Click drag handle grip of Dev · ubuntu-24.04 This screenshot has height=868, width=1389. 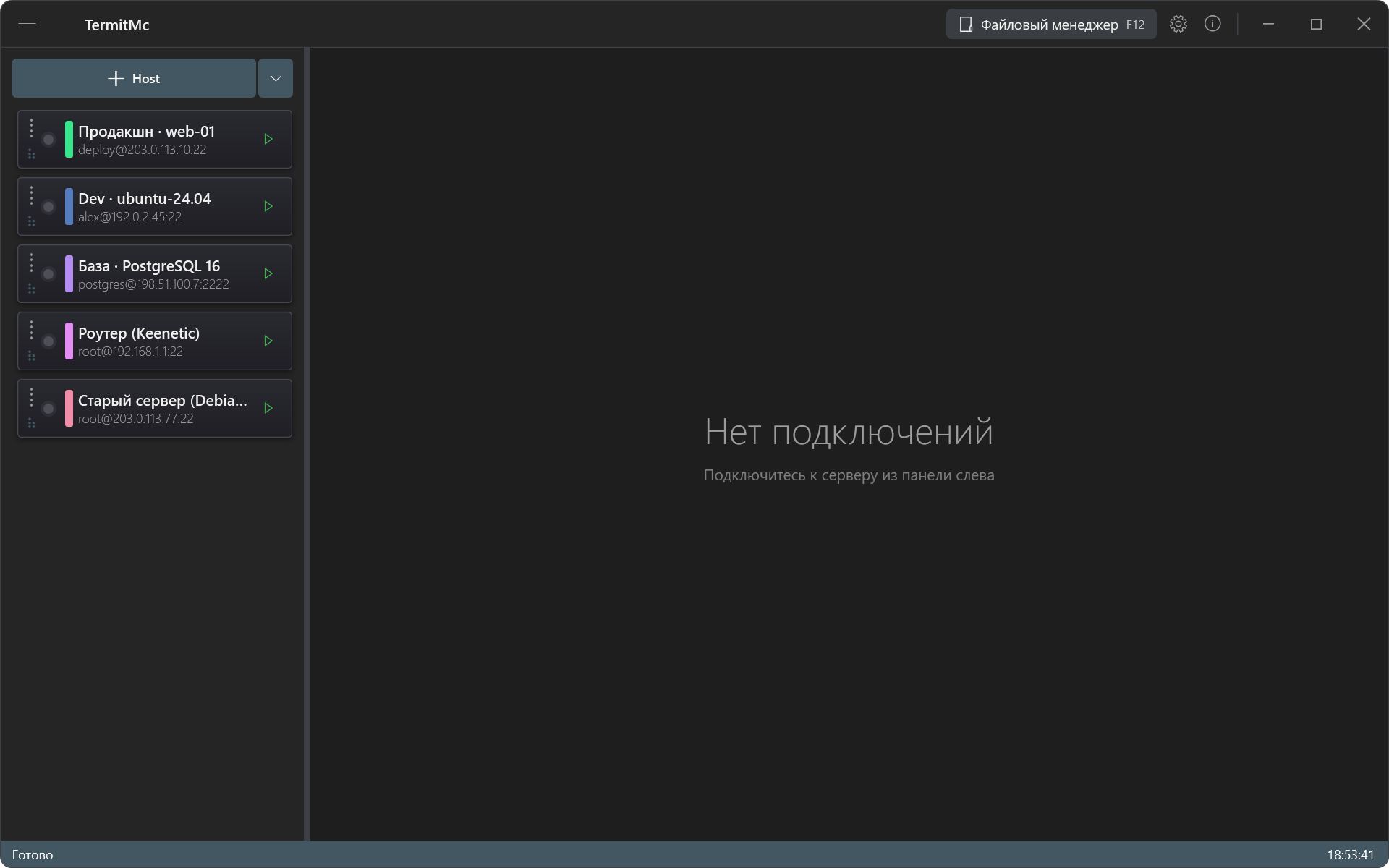[31, 221]
